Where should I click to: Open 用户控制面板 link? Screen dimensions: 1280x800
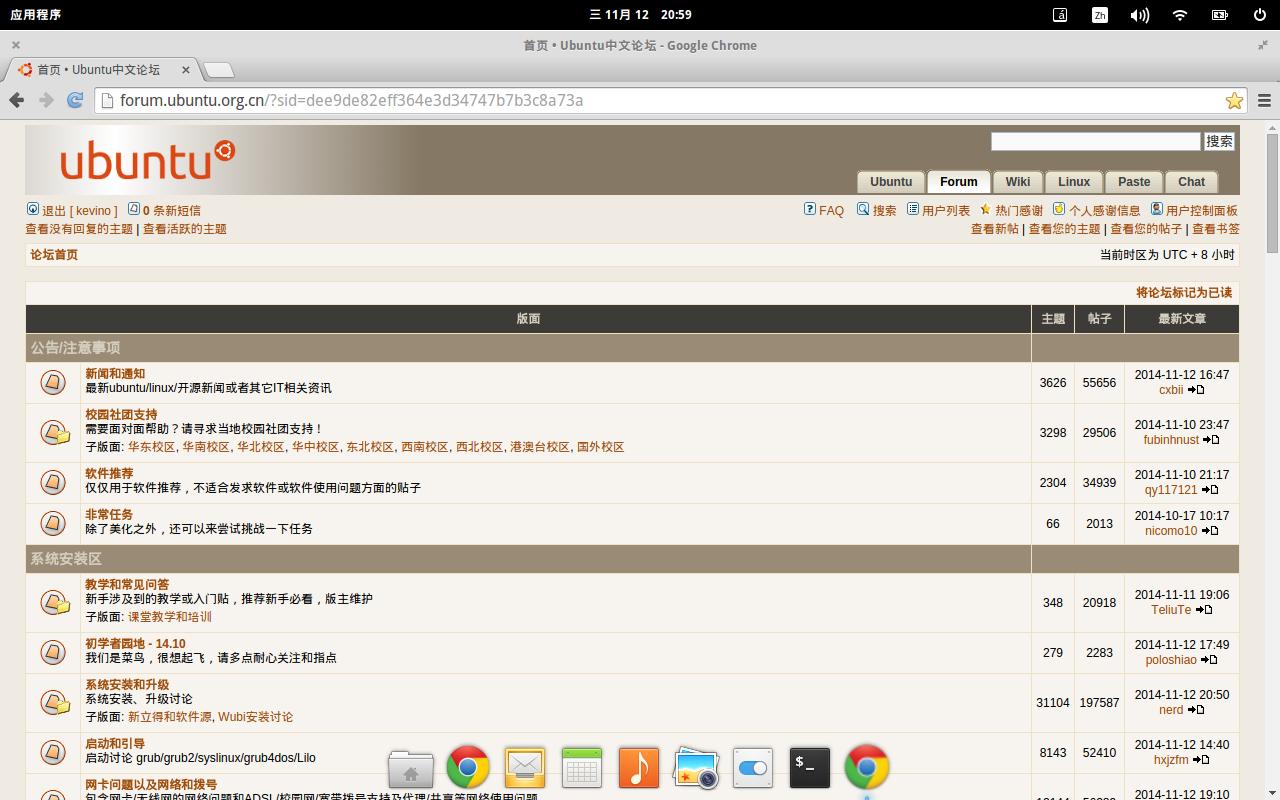point(1202,211)
